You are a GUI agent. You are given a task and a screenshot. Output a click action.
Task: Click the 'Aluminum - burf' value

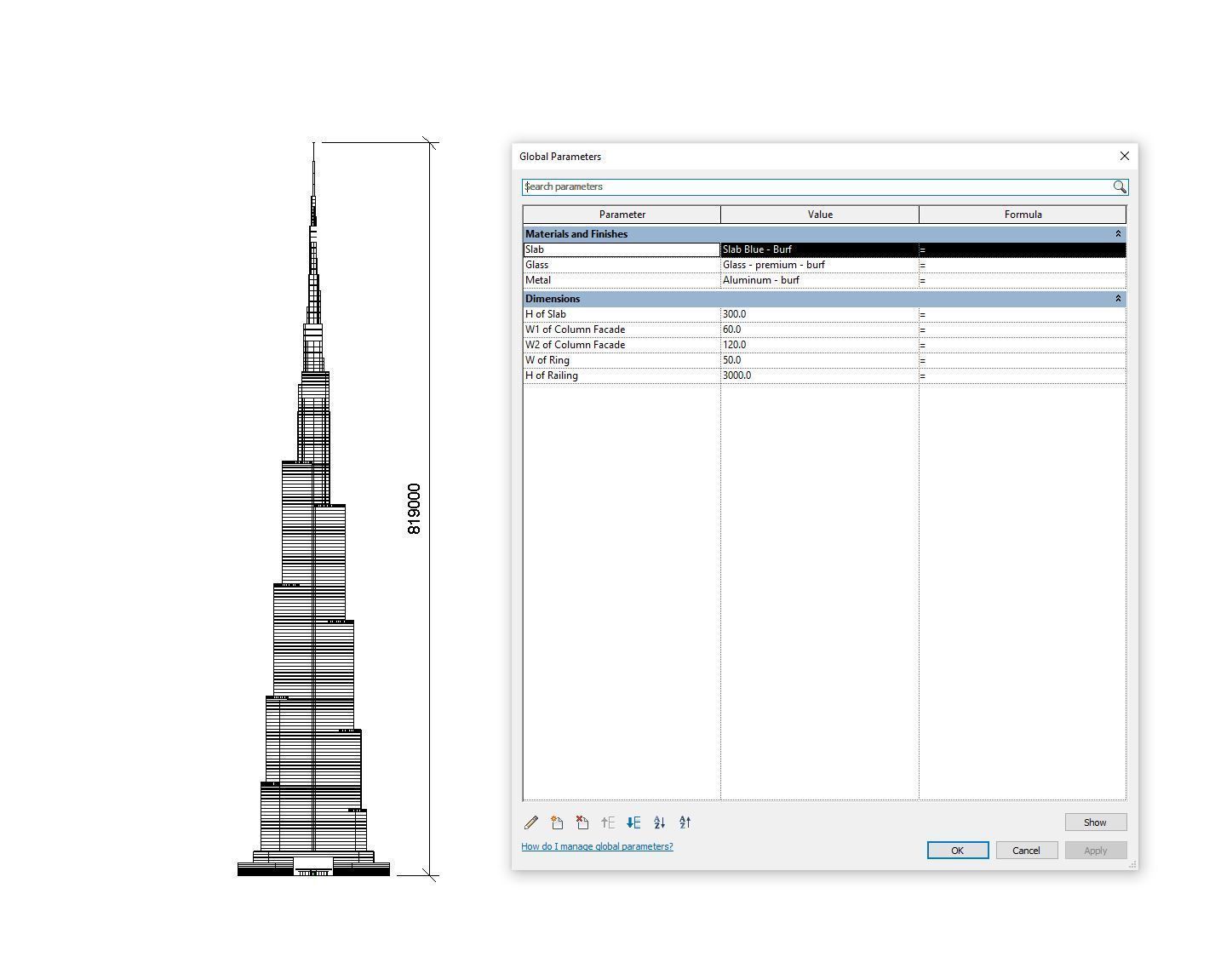tap(820, 280)
